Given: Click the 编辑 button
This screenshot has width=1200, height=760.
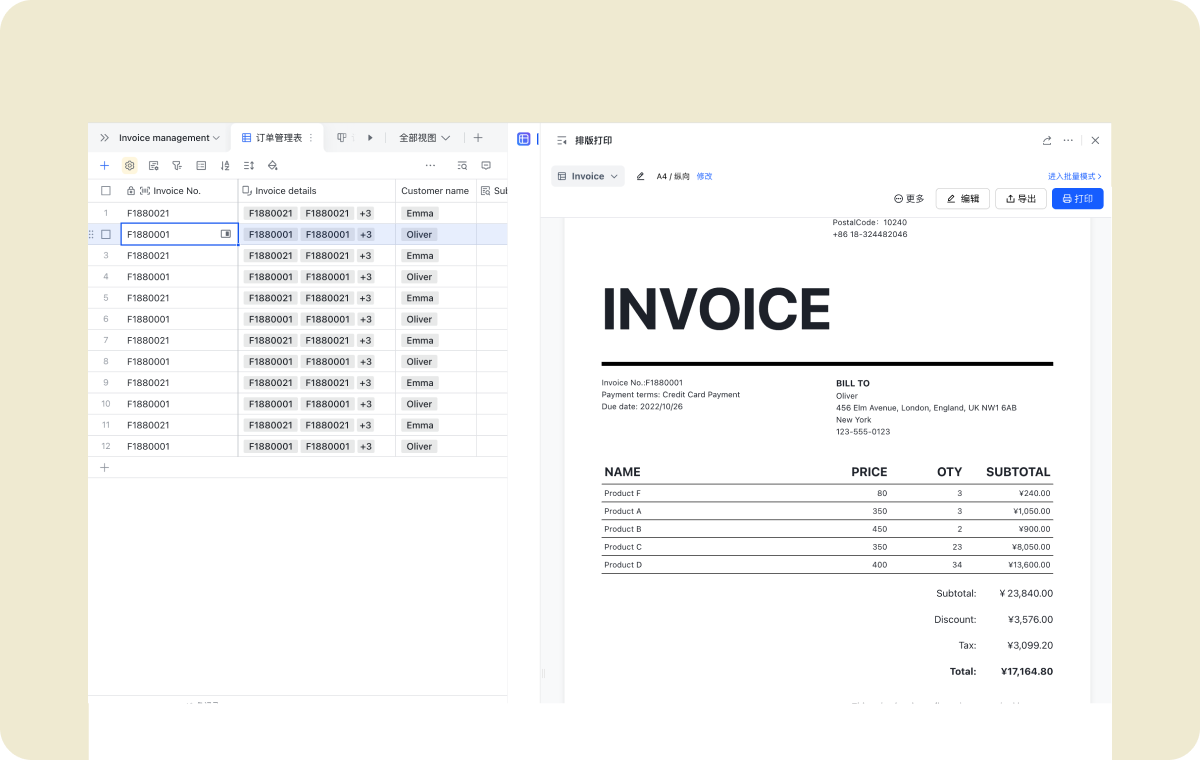Looking at the screenshot, I should (963, 199).
